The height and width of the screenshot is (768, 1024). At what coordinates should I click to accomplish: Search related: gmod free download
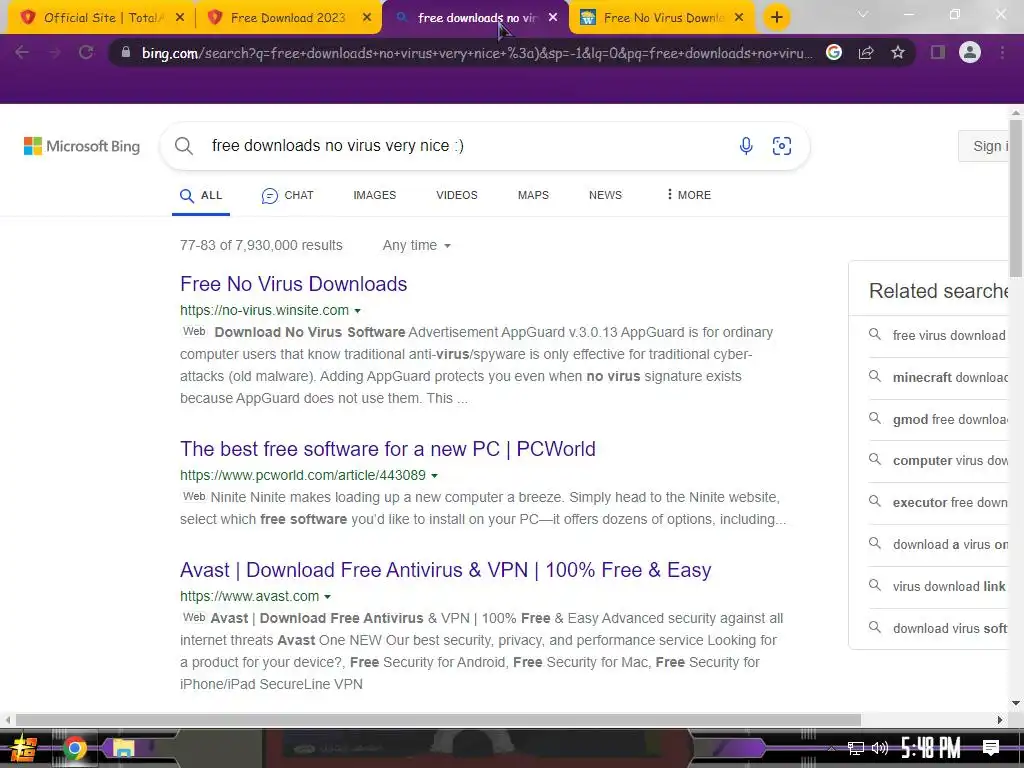(950, 419)
